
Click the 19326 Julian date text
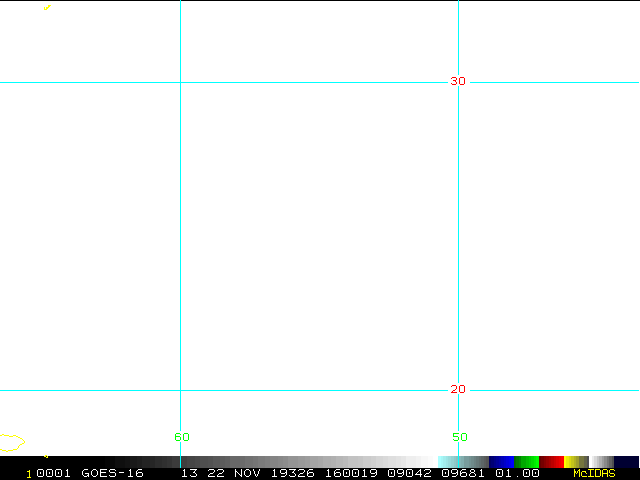click(301, 473)
